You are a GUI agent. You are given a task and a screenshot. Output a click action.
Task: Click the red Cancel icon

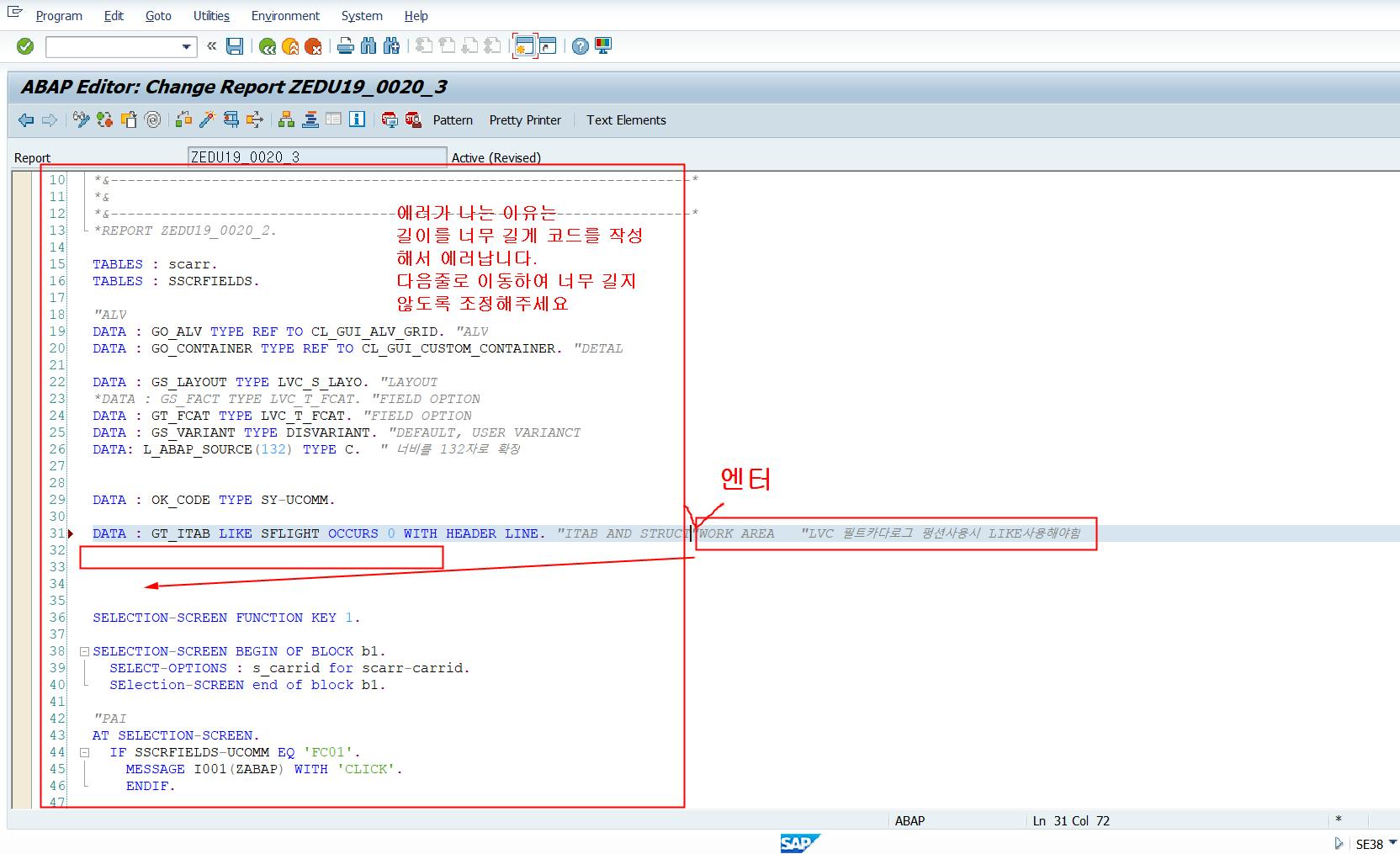(x=313, y=46)
